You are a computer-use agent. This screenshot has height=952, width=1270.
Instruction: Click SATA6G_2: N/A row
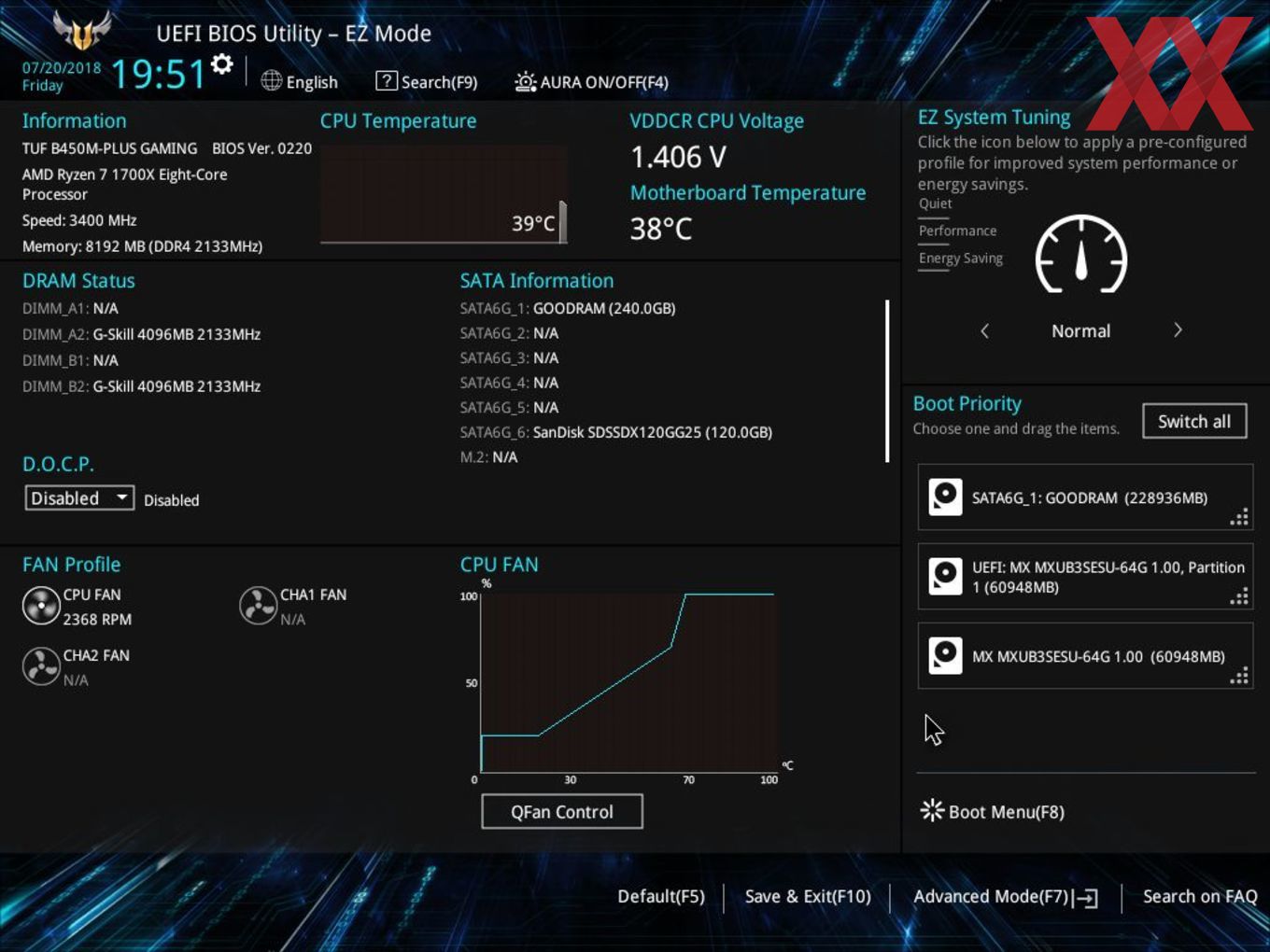509,333
